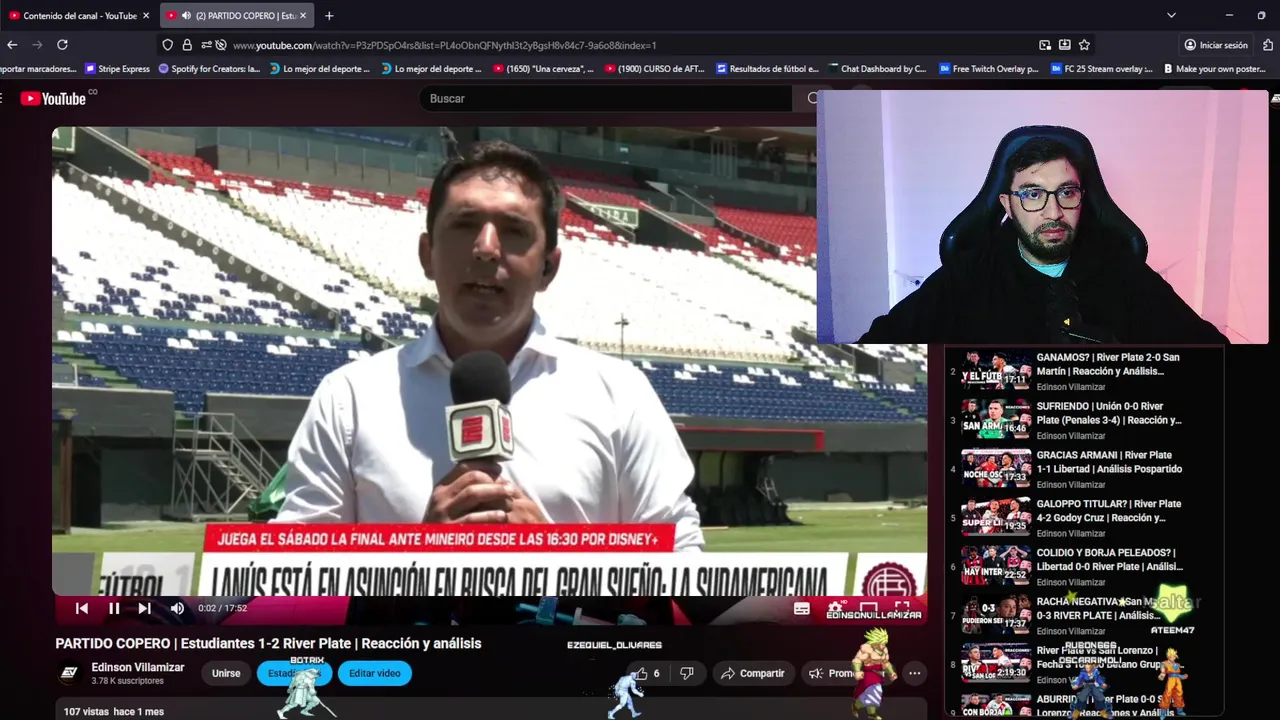
Task: Click the Unirse membership button
Action: click(x=226, y=673)
